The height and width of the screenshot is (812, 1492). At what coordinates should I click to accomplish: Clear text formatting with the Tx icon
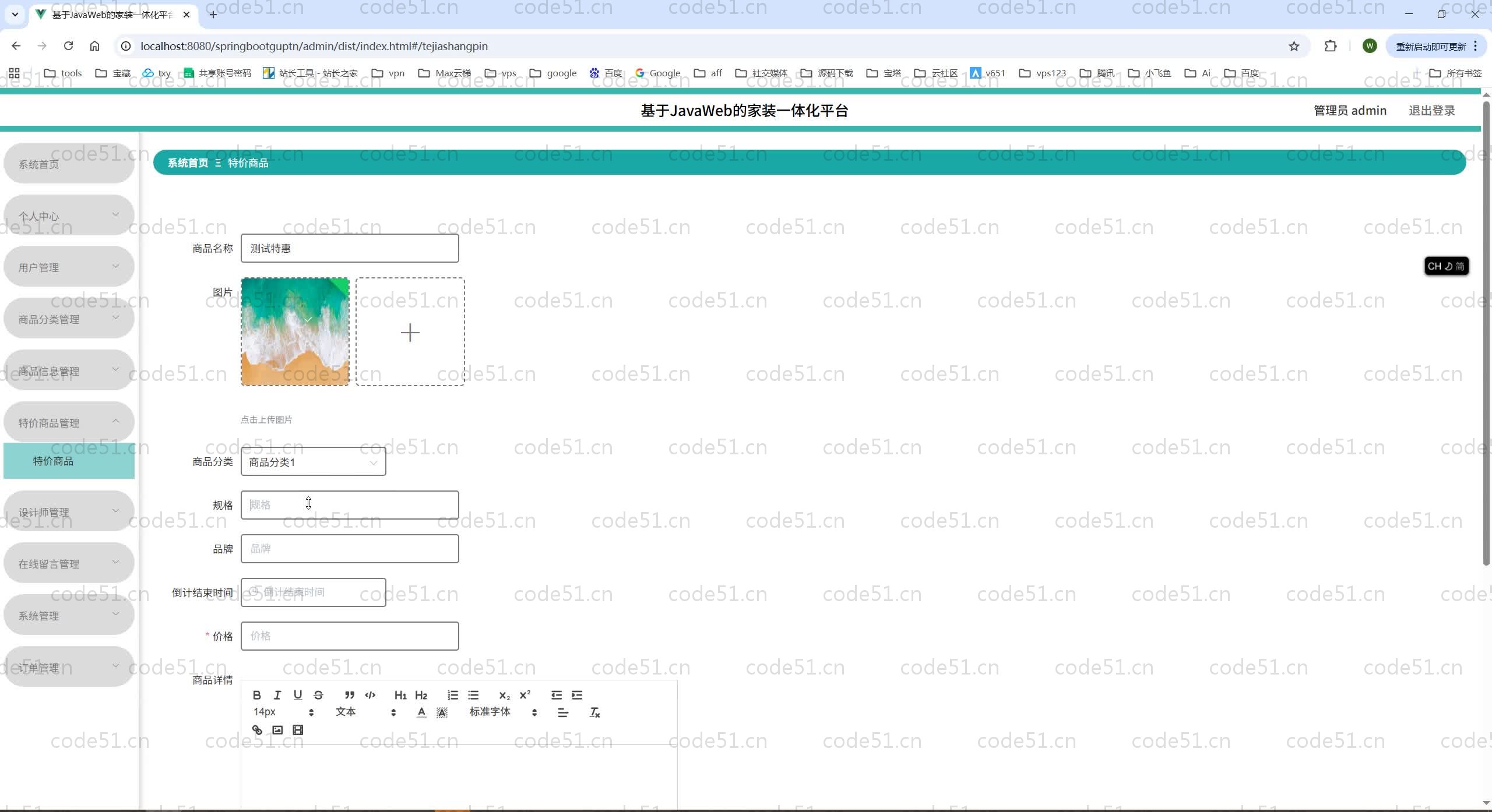tap(594, 712)
